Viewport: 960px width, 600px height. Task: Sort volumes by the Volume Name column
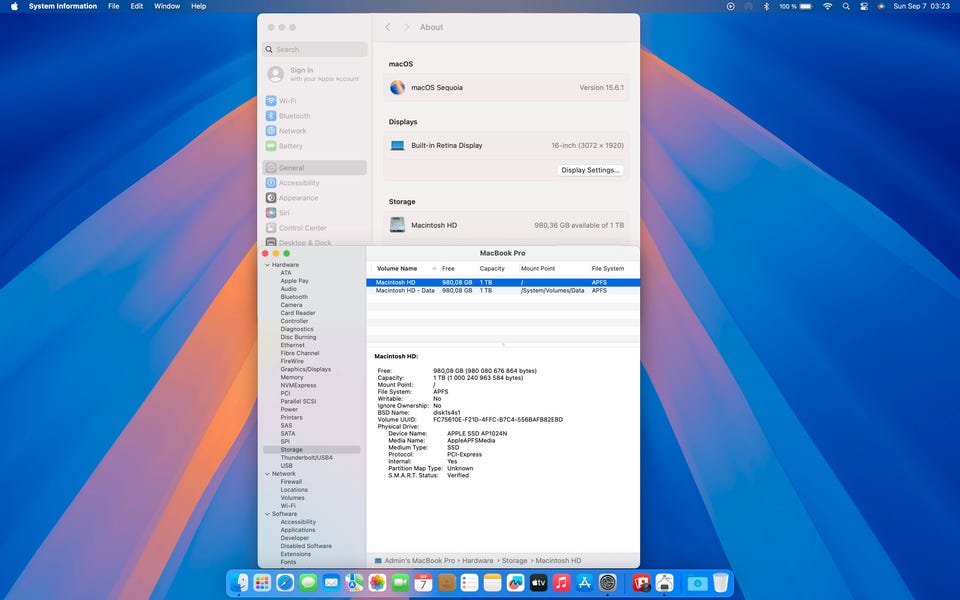coord(397,269)
